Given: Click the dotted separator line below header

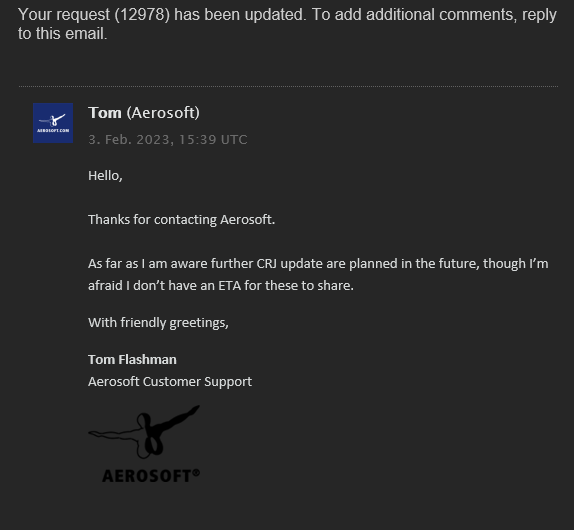Looking at the screenshot, I should 288,86.
